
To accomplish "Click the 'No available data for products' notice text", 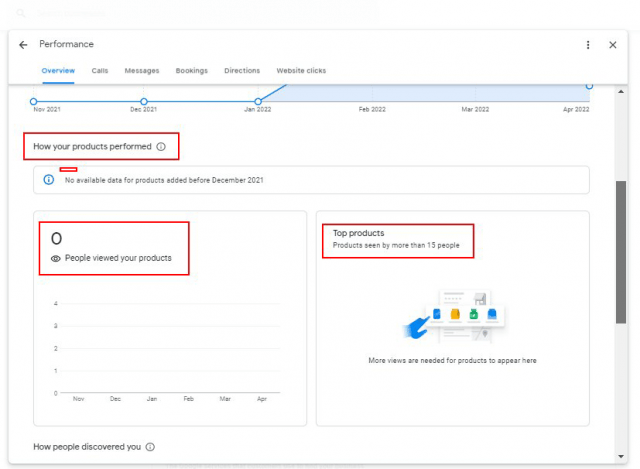I will point(164,180).
